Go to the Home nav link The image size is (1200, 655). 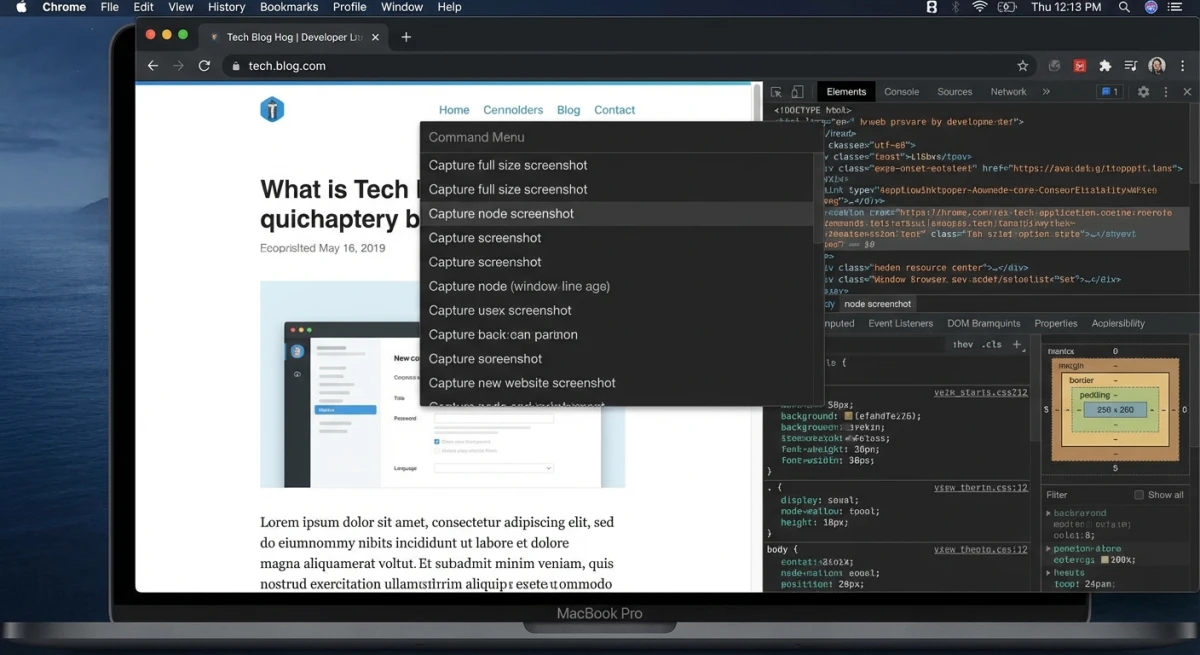click(x=454, y=110)
